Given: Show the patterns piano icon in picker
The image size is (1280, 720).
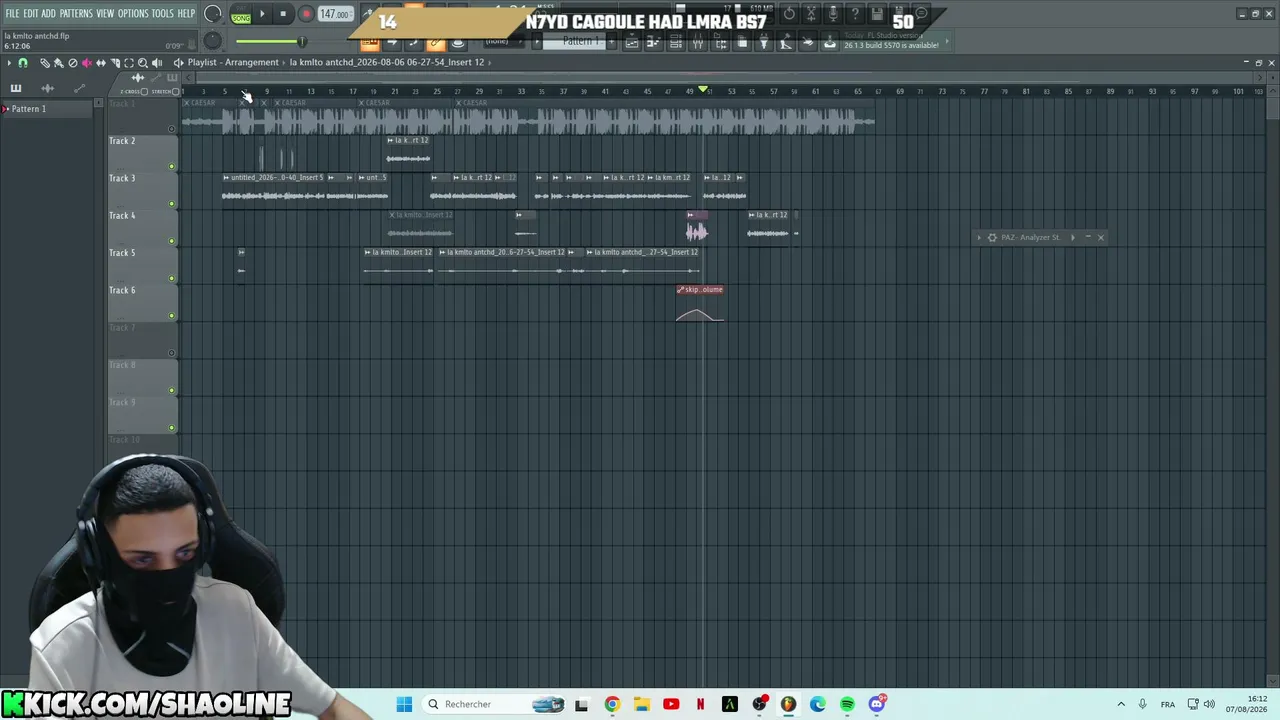Looking at the screenshot, I should tap(16, 88).
